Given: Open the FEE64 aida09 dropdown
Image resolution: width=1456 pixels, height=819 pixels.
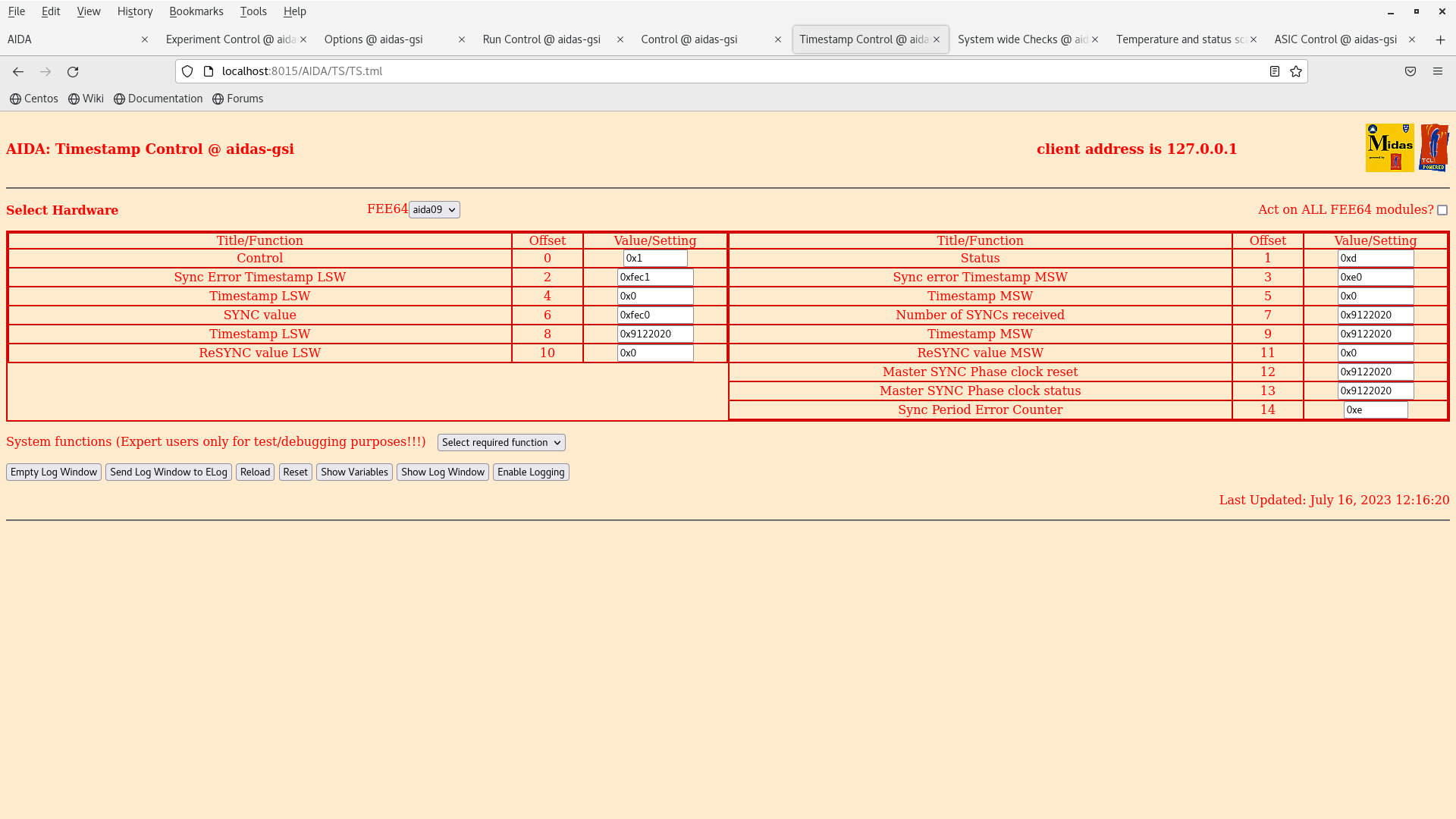Looking at the screenshot, I should (x=434, y=209).
